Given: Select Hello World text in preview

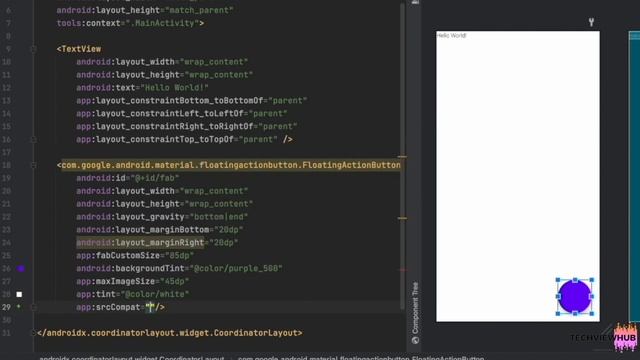Looking at the screenshot, I should tap(451, 36).
